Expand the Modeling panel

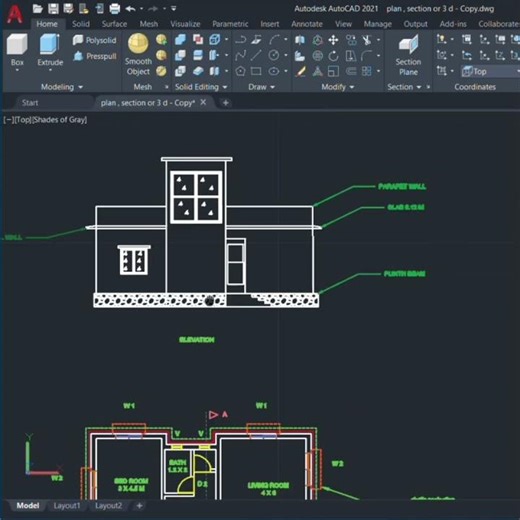[62, 87]
